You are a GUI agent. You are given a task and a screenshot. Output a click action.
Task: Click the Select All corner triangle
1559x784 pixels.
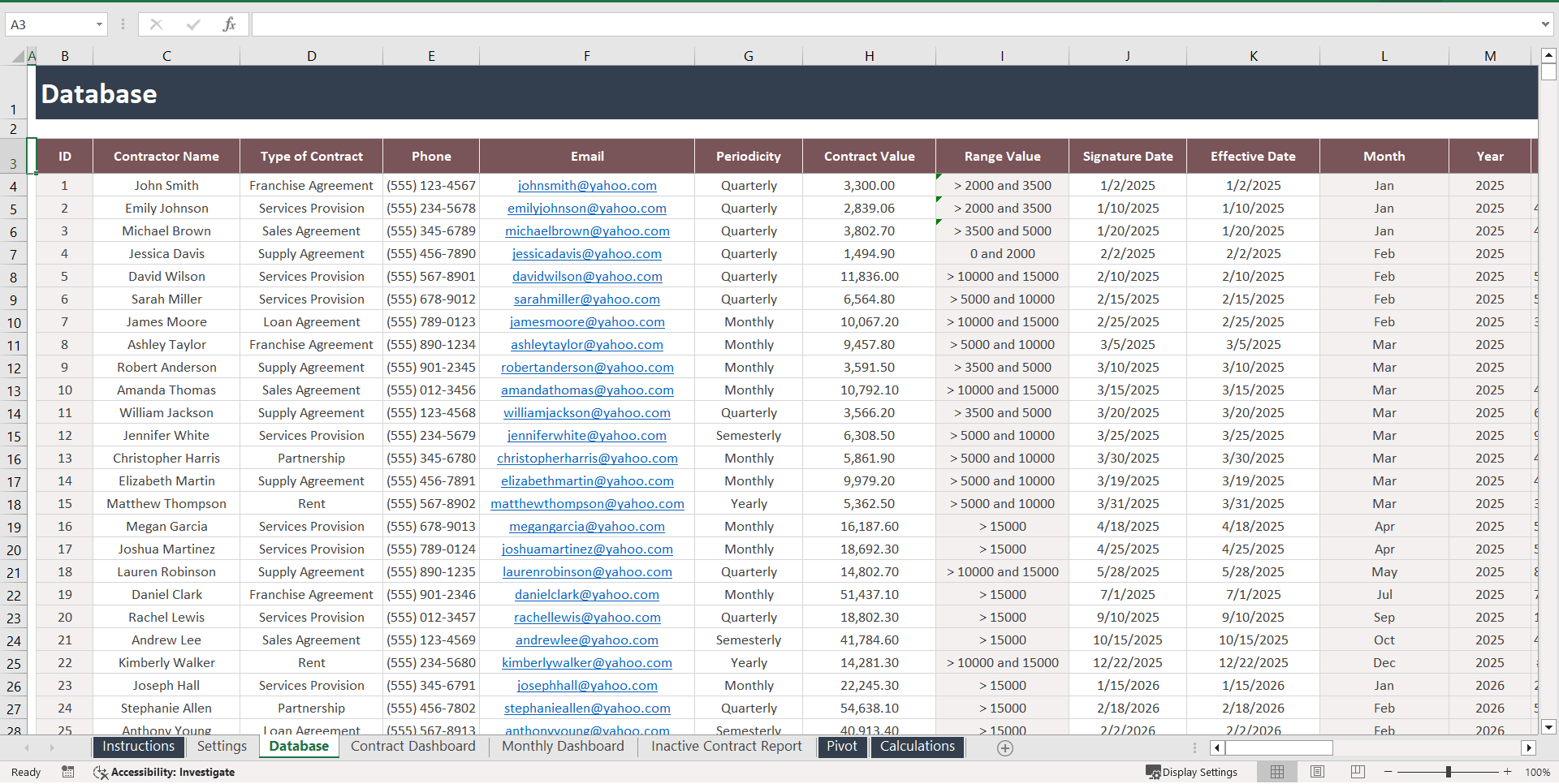coord(18,56)
